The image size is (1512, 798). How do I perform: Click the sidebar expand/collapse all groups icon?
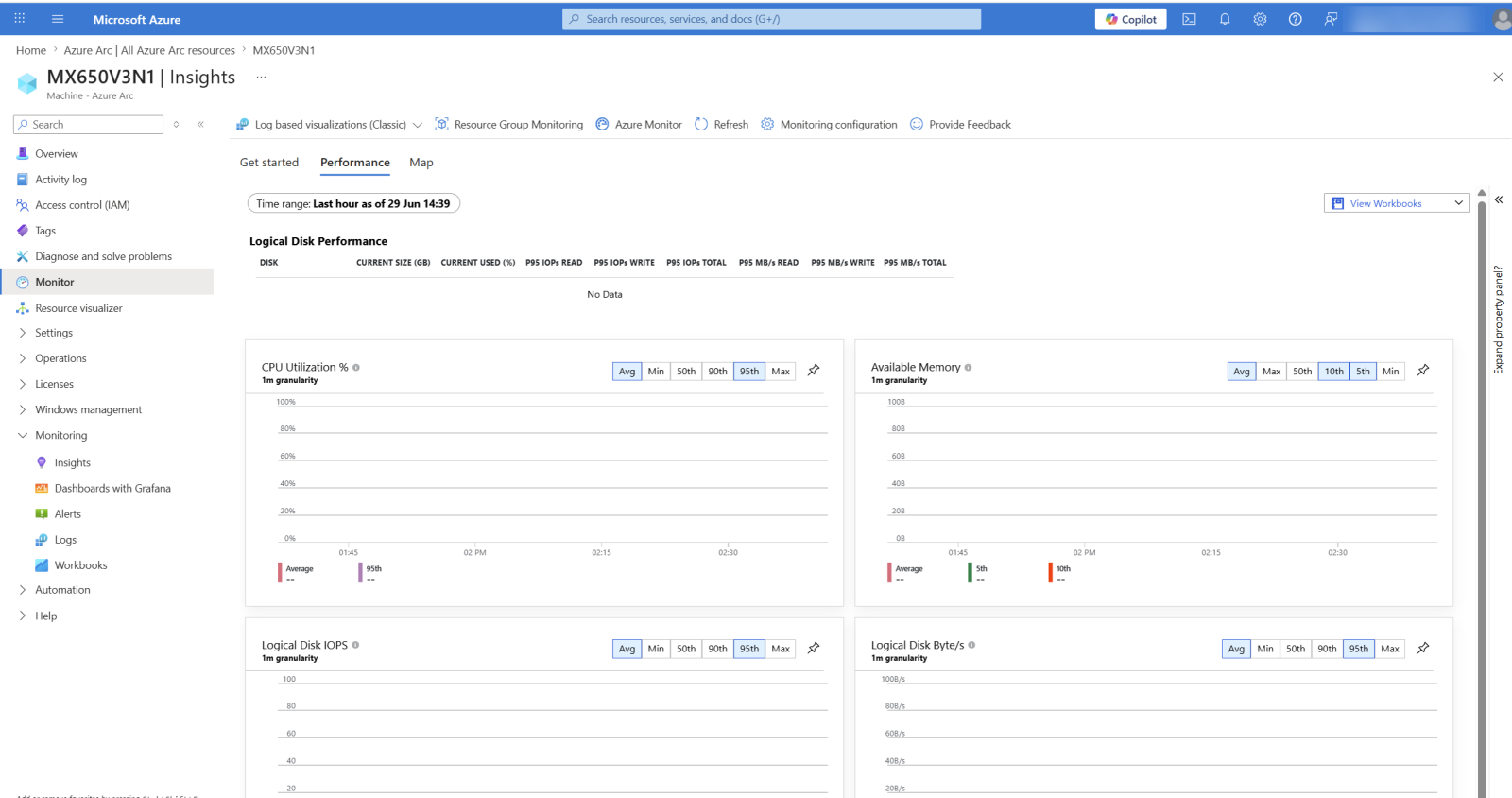pos(176,125)
